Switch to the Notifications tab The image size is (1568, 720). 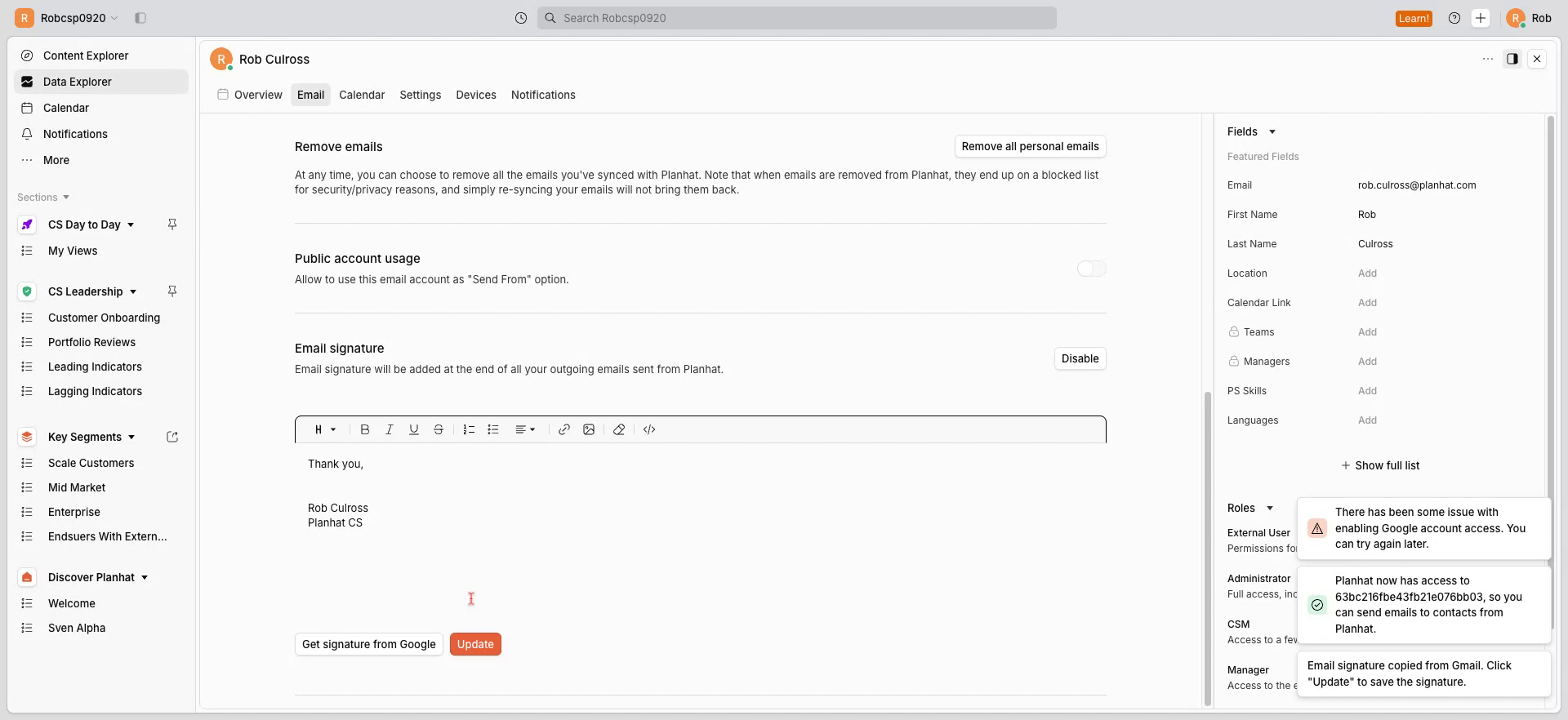(543, 95)
